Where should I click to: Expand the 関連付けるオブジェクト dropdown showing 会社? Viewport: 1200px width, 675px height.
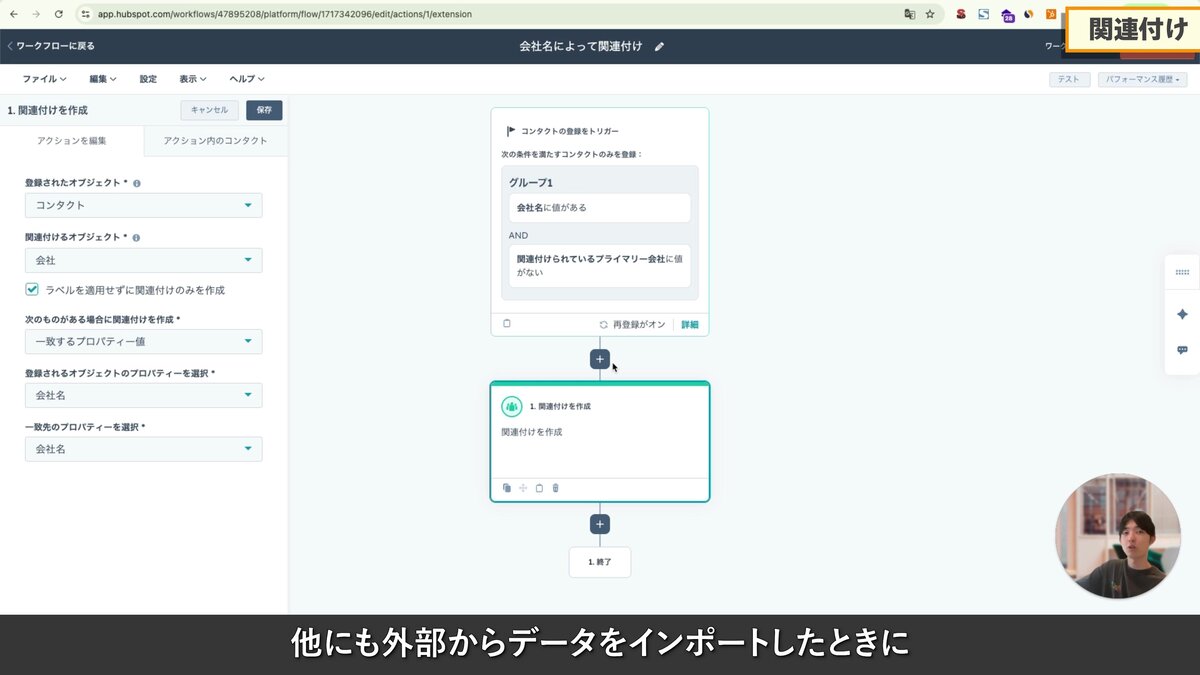(143, 258)
